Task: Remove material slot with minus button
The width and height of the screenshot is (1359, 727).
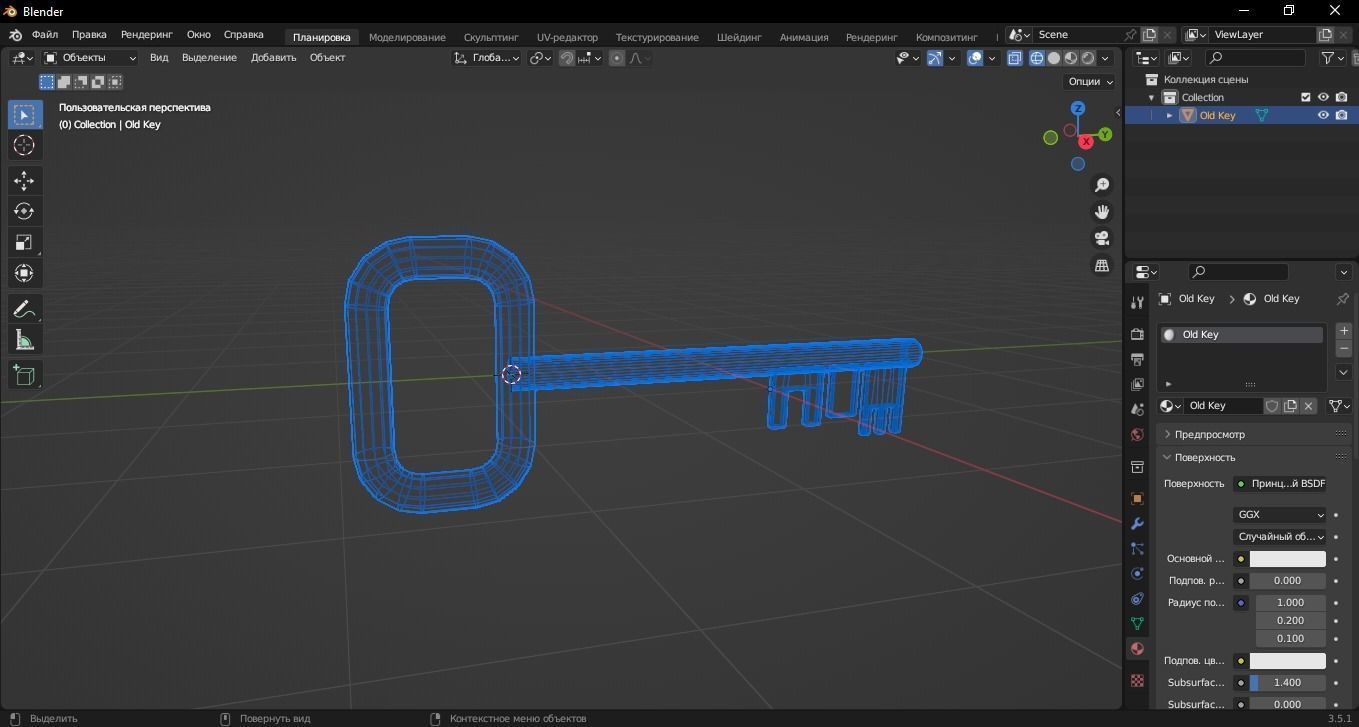Action: click(x=1343, y=349)
